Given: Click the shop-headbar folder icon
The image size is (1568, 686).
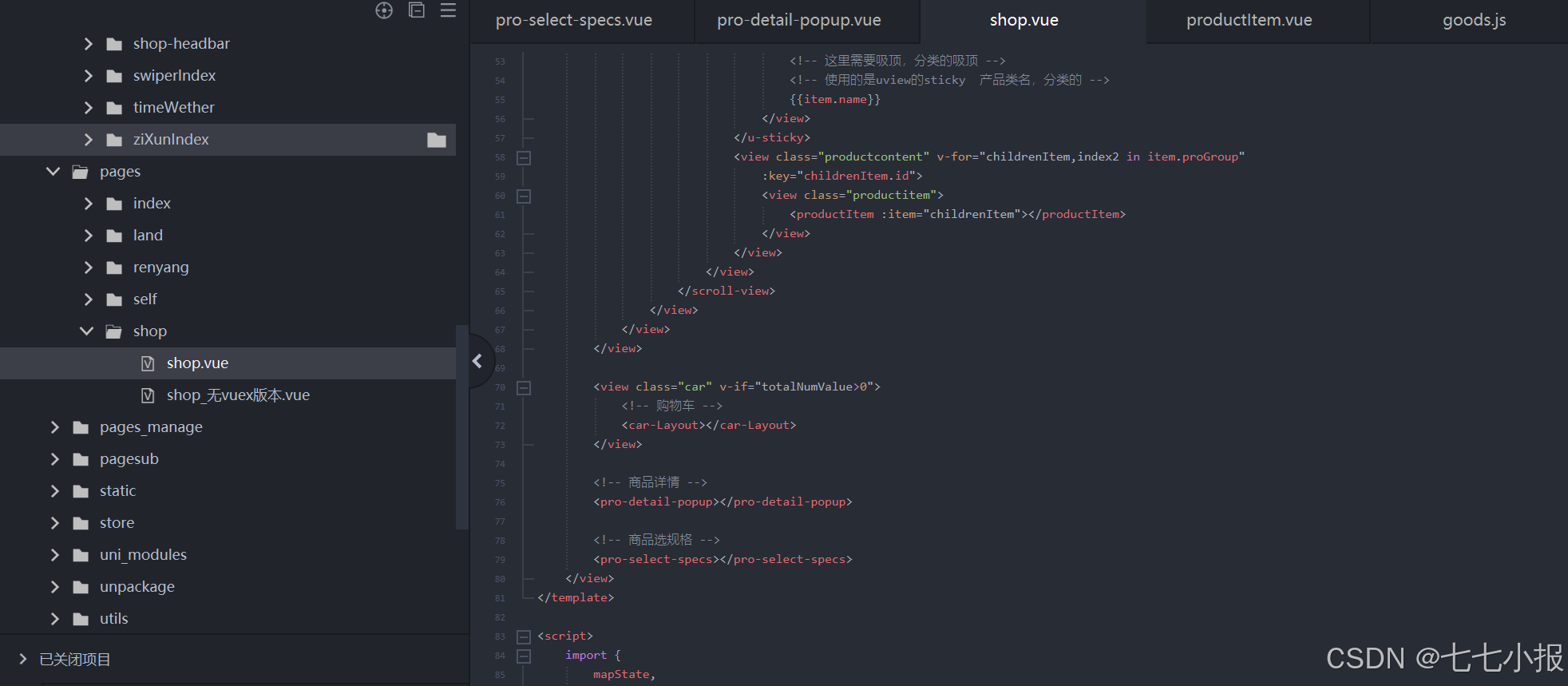Looking at the screenshot, I should coord(114,44).
